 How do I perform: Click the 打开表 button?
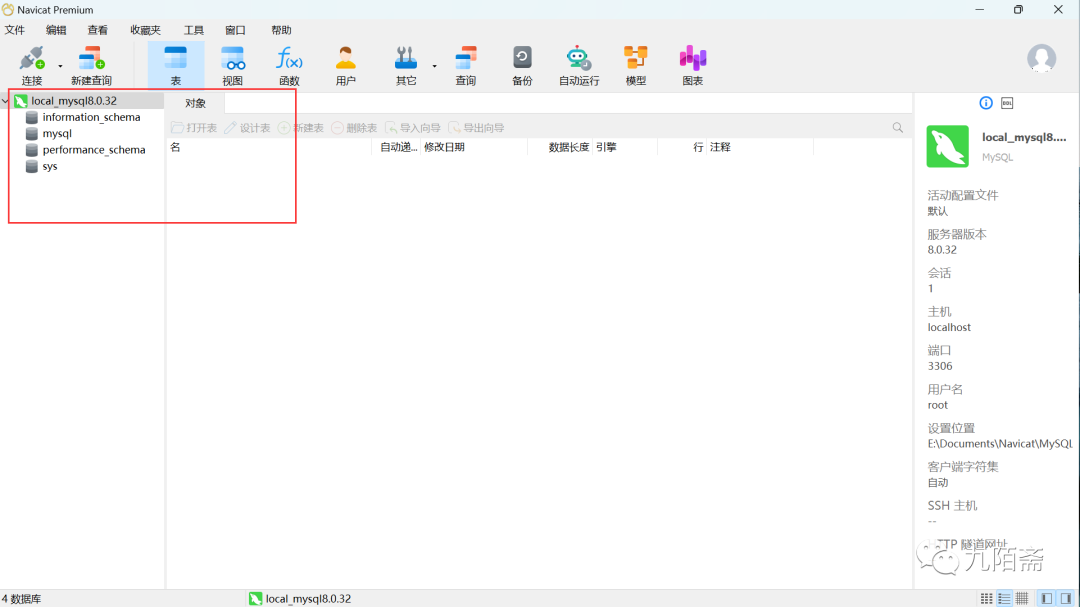(194, 128)
